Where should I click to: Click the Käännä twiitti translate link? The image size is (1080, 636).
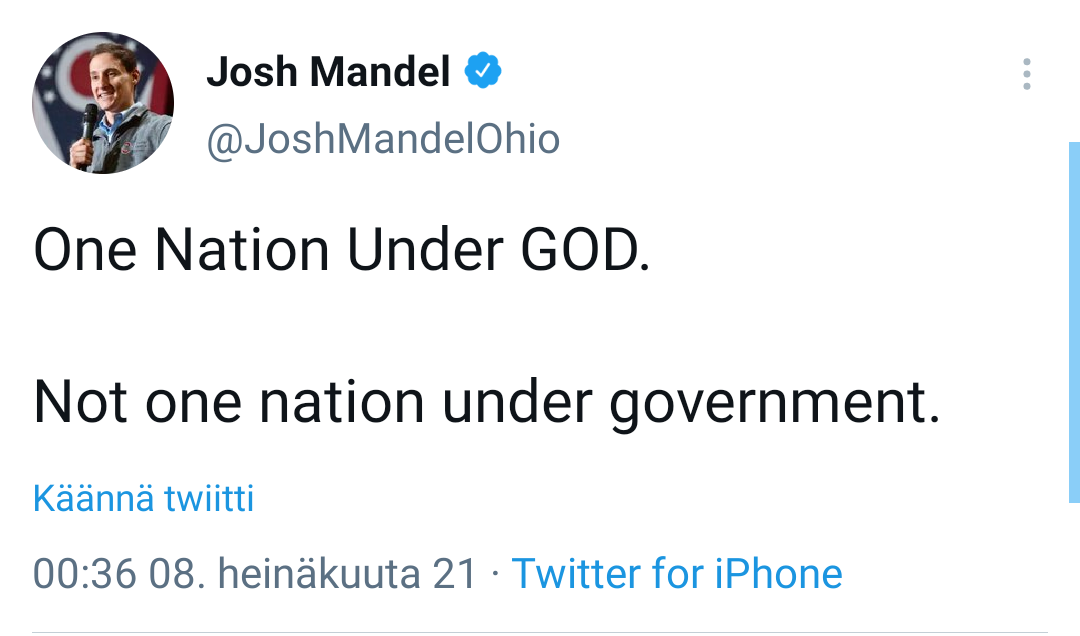coord(143,498)
